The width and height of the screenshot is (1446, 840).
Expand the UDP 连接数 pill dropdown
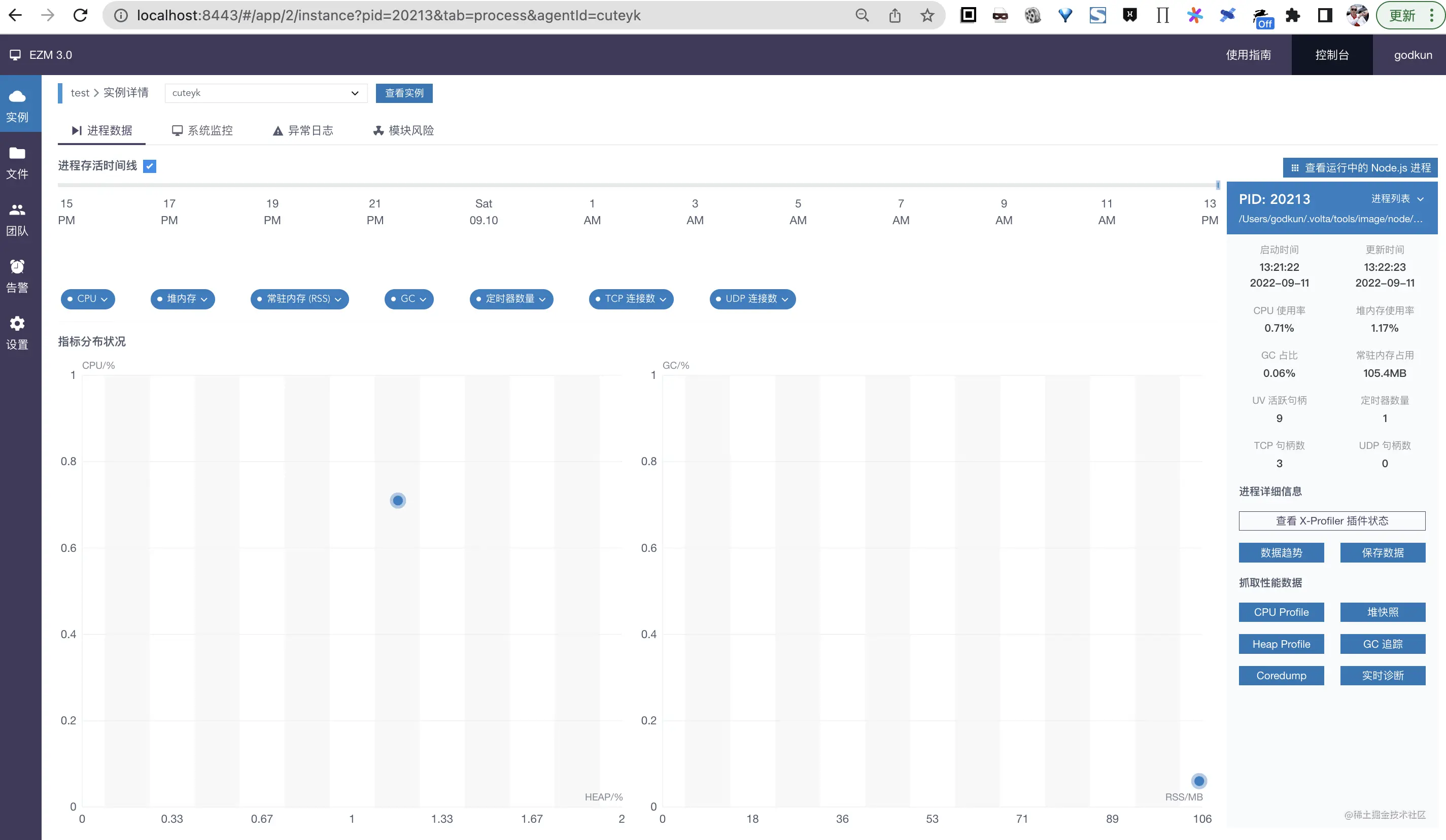(752, 299)
